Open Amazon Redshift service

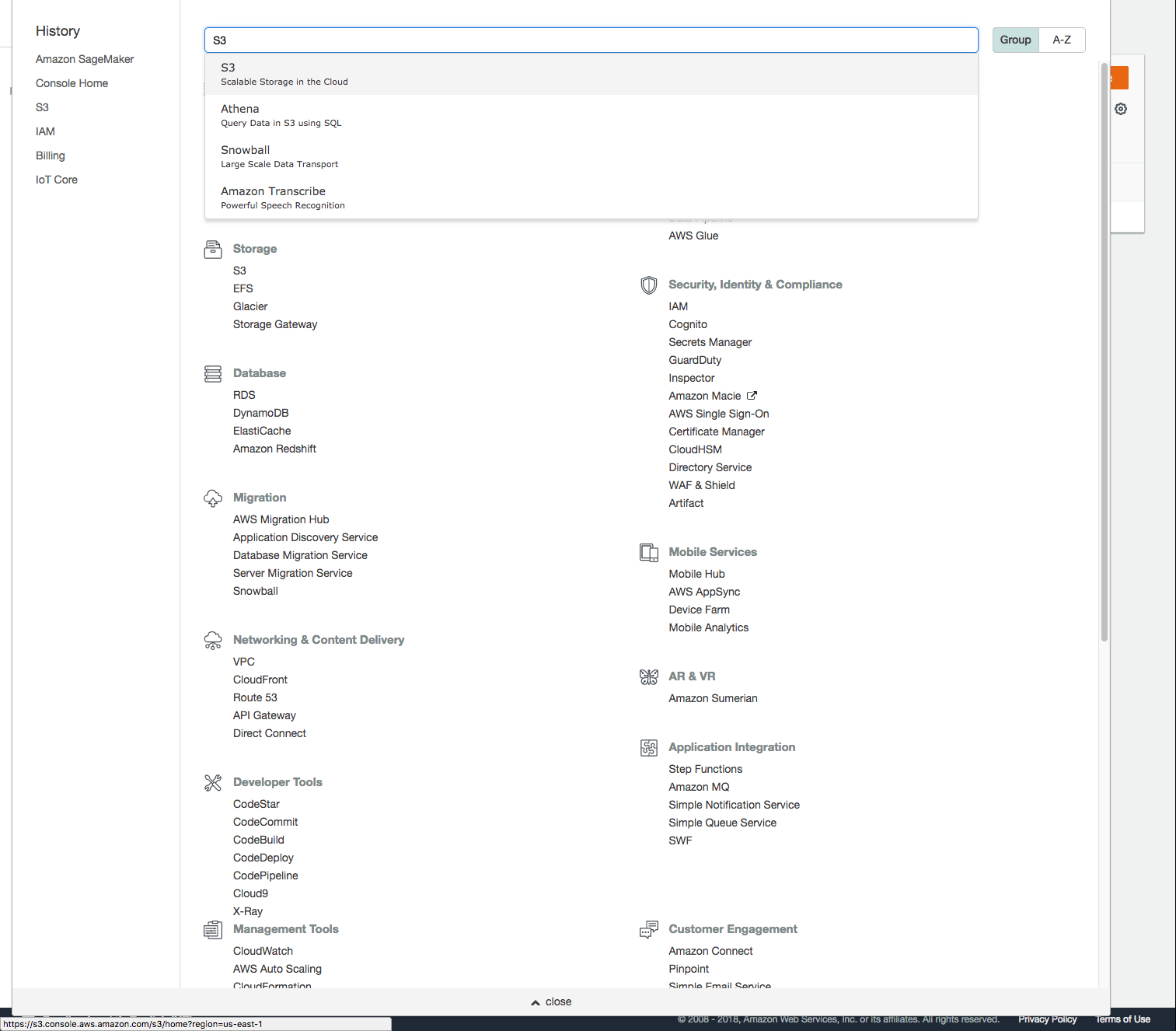coord(274,449)
